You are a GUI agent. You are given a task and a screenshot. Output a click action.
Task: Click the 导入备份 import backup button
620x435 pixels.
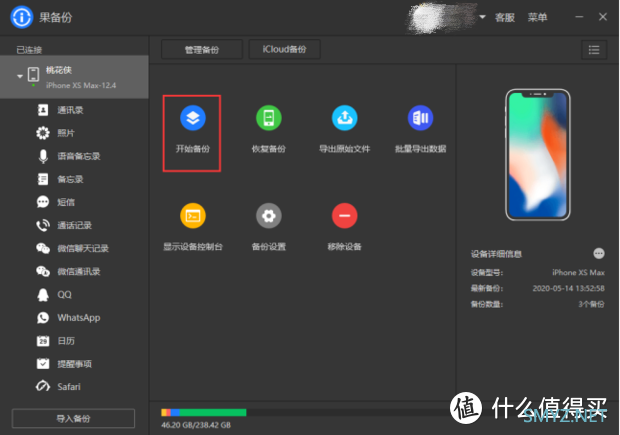pyautogui.click(x=73, y=418)
